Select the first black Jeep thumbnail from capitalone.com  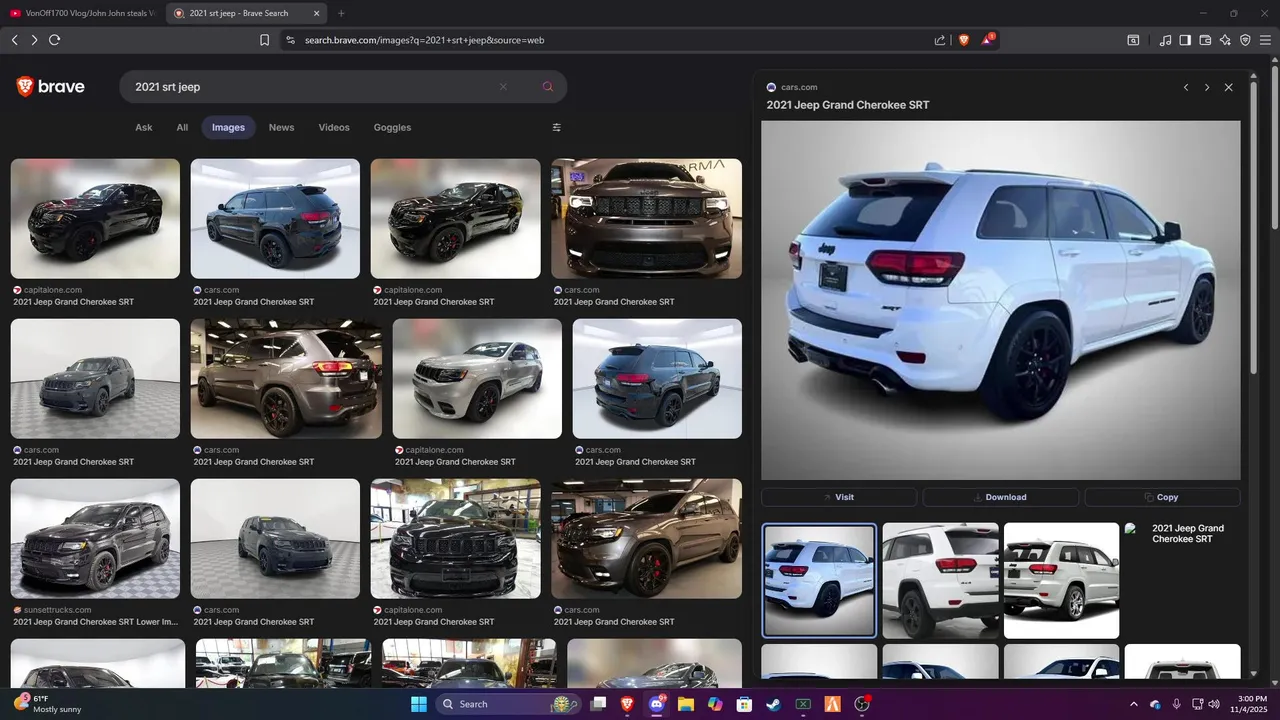coord(95,218)
